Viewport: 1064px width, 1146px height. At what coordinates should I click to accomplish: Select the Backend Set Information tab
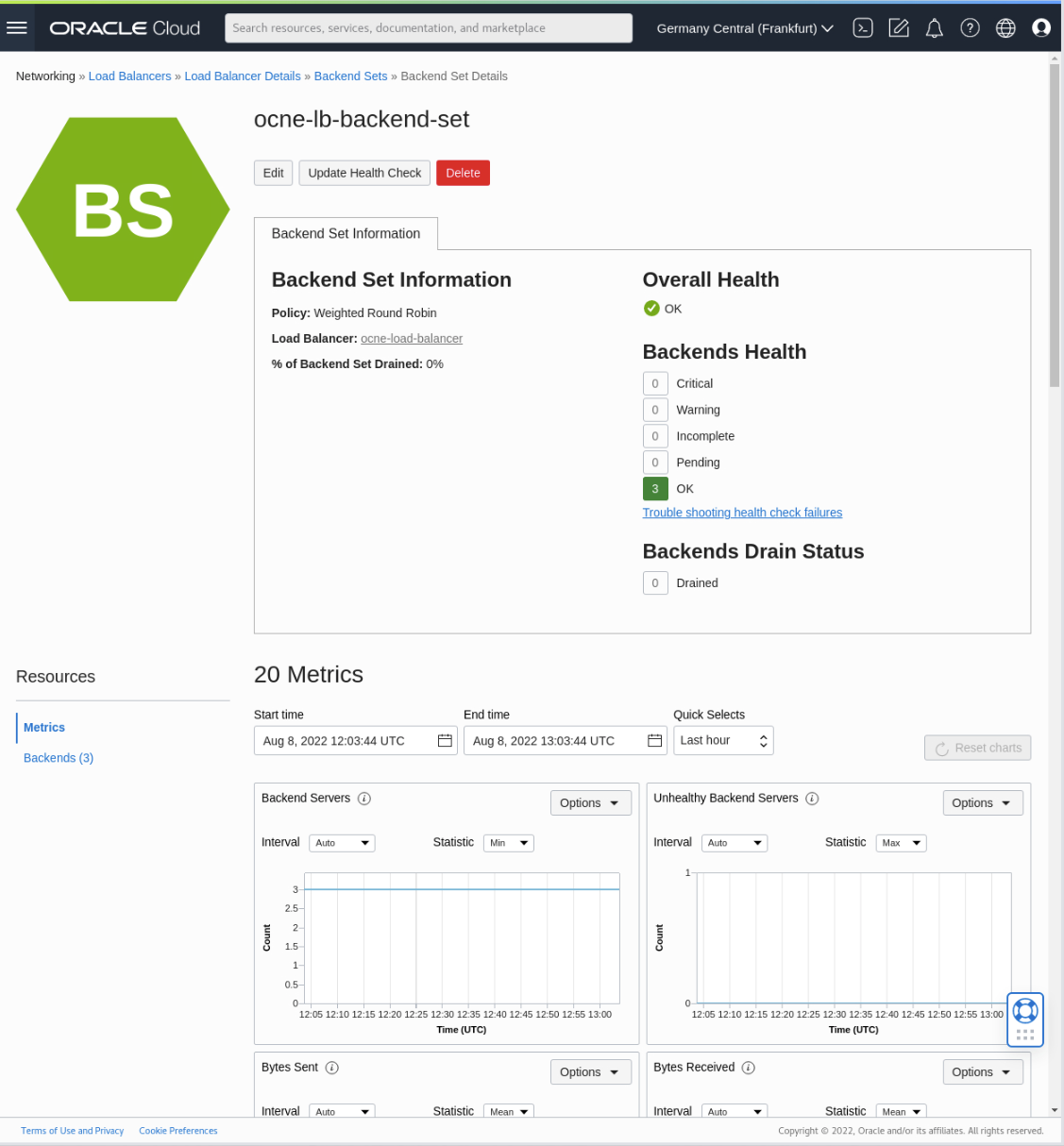(x=346, y=233)
